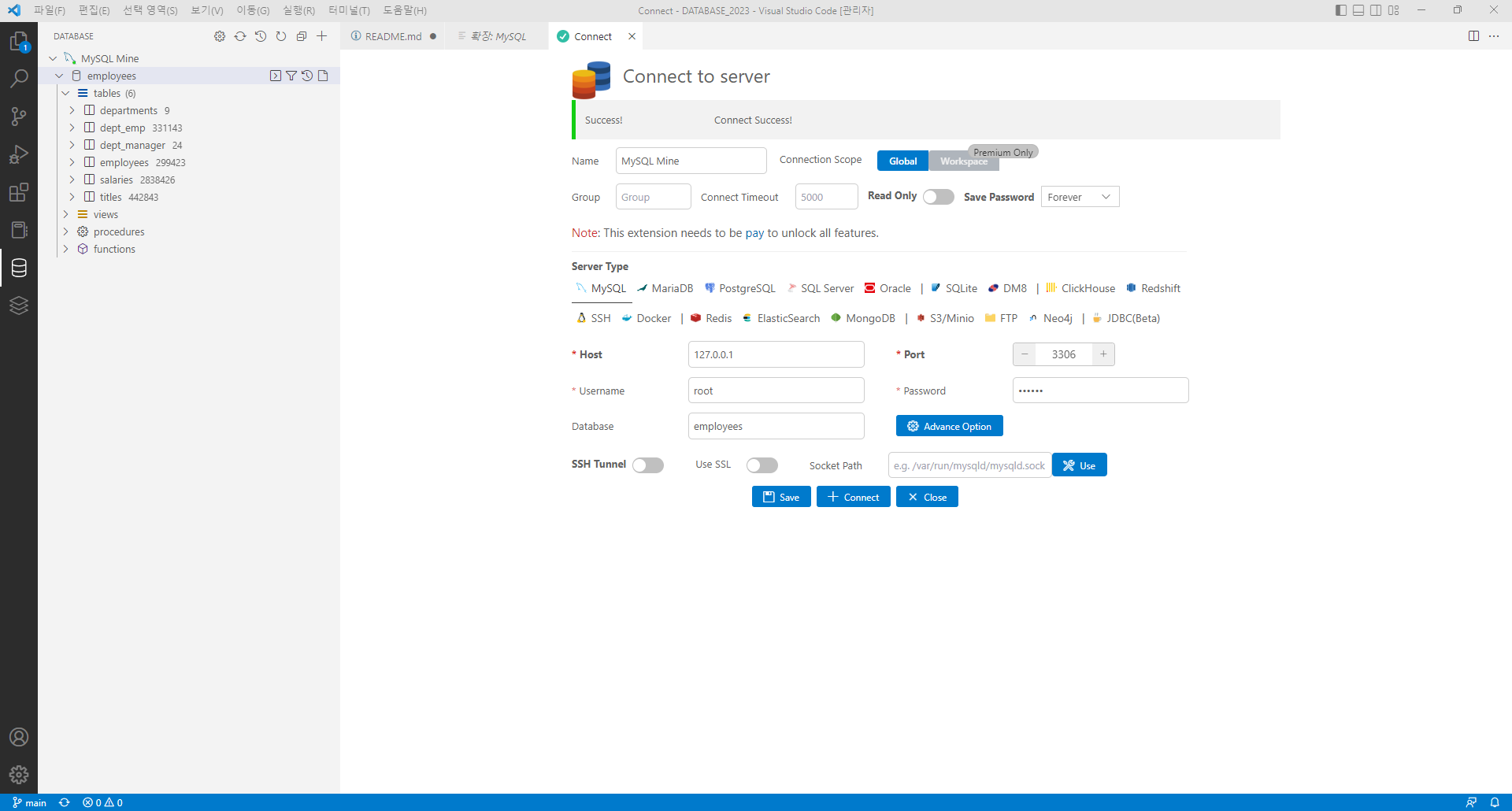The image size is (1512, 811).
Task: Expand the salaries table
Action: (72, 180)
